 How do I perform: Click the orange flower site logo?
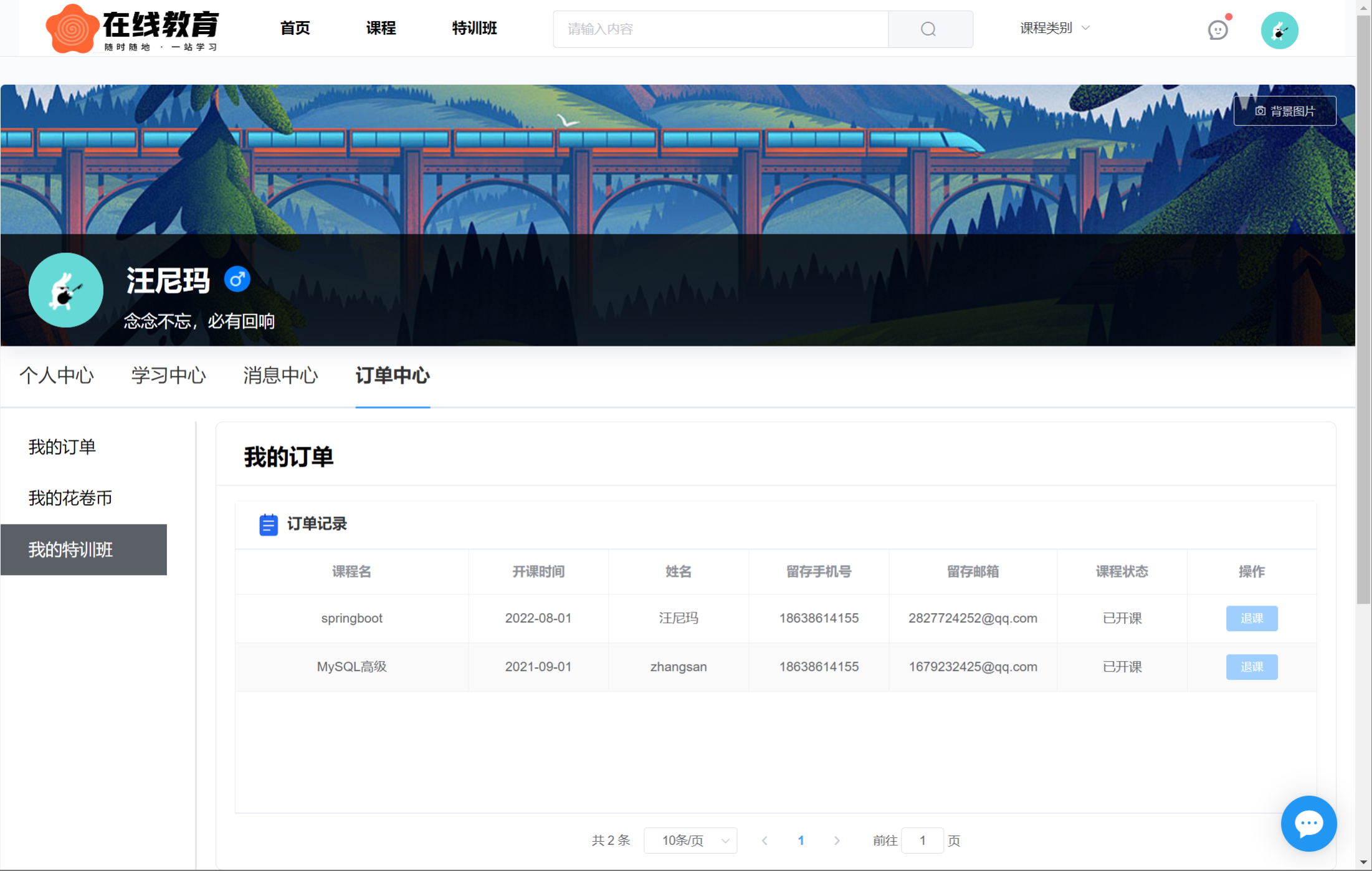(x=72, y=29)
